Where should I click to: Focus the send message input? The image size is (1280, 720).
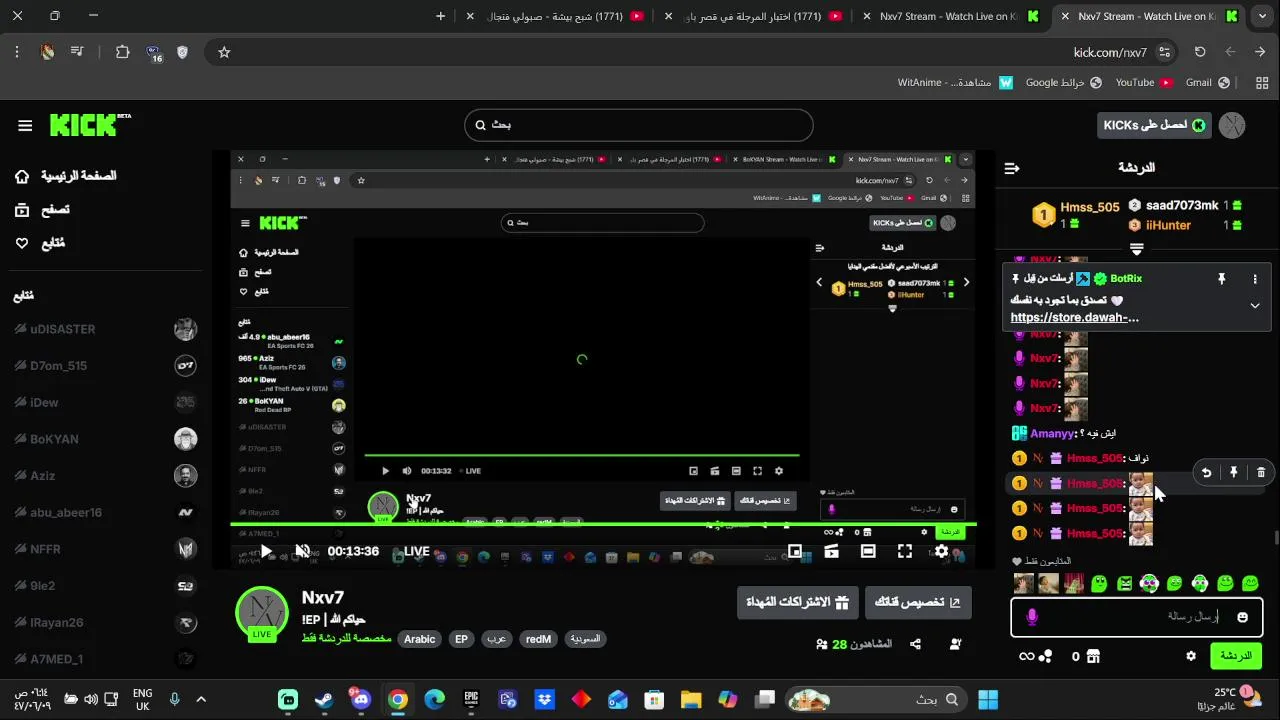point(1137,617)
